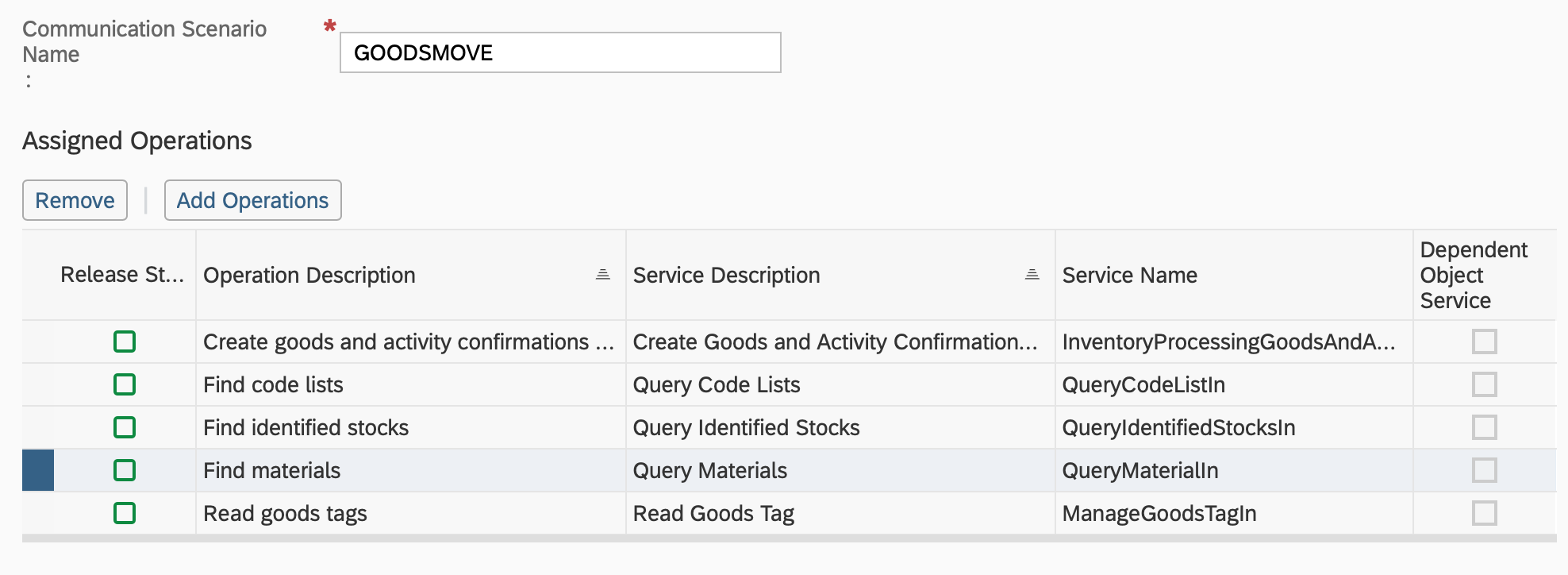Click release status icon for Create goods confirmations
Screen dimensions: 1568x575
125,342
